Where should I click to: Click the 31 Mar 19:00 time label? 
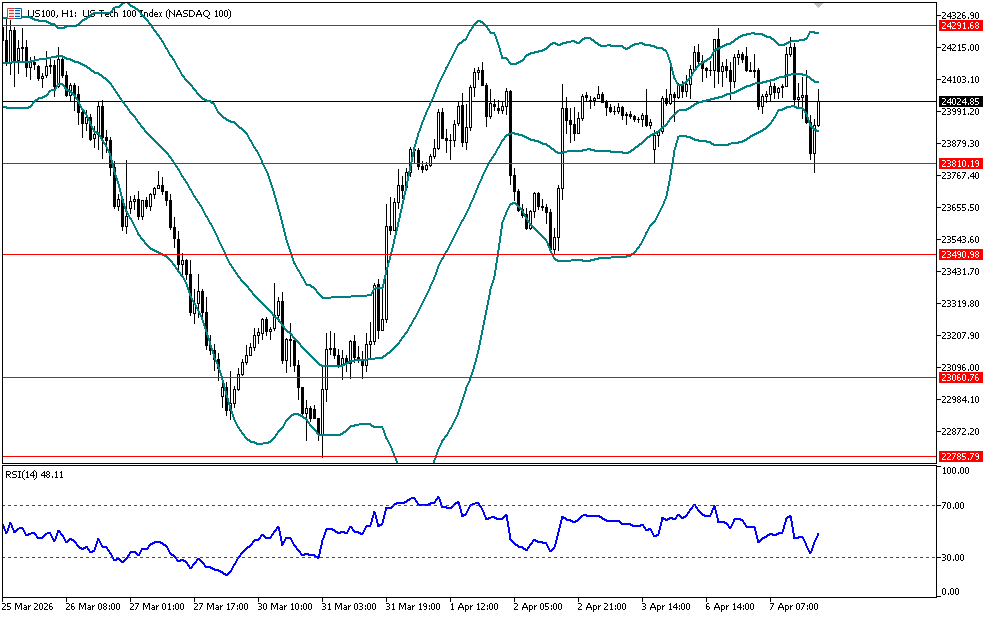tap(412, 606)
